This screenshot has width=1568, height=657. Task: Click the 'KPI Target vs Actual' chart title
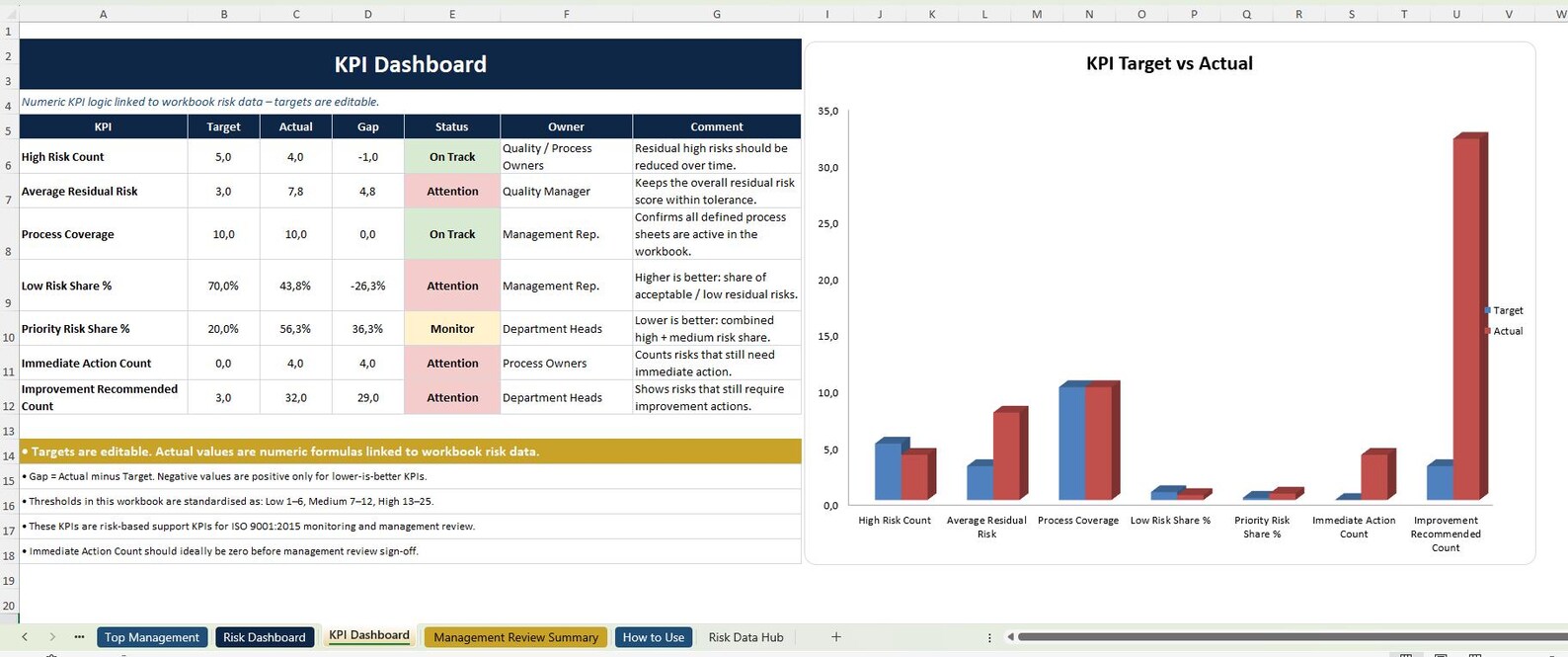(1169, 63)
